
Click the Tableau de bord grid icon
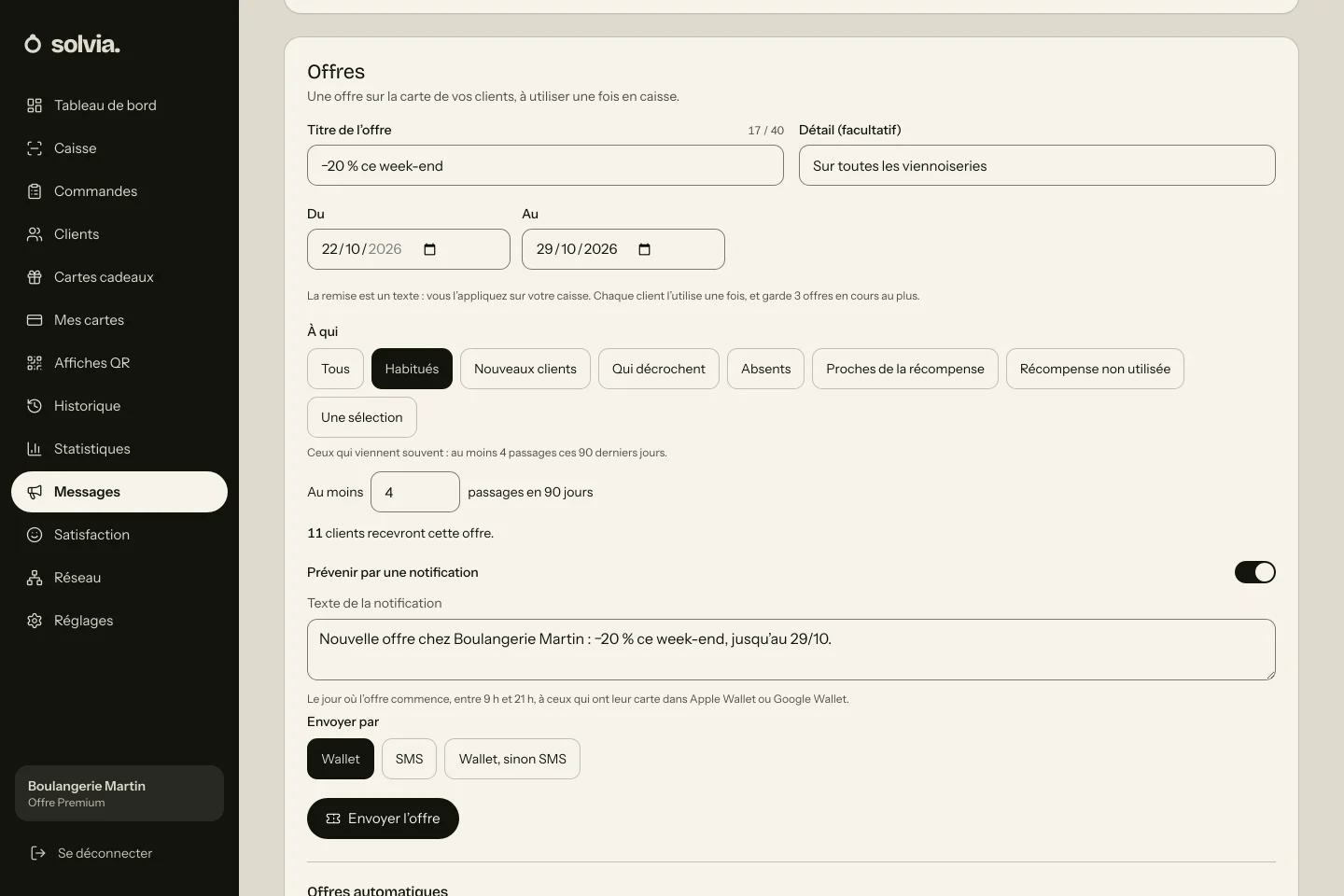click(35, 105)
